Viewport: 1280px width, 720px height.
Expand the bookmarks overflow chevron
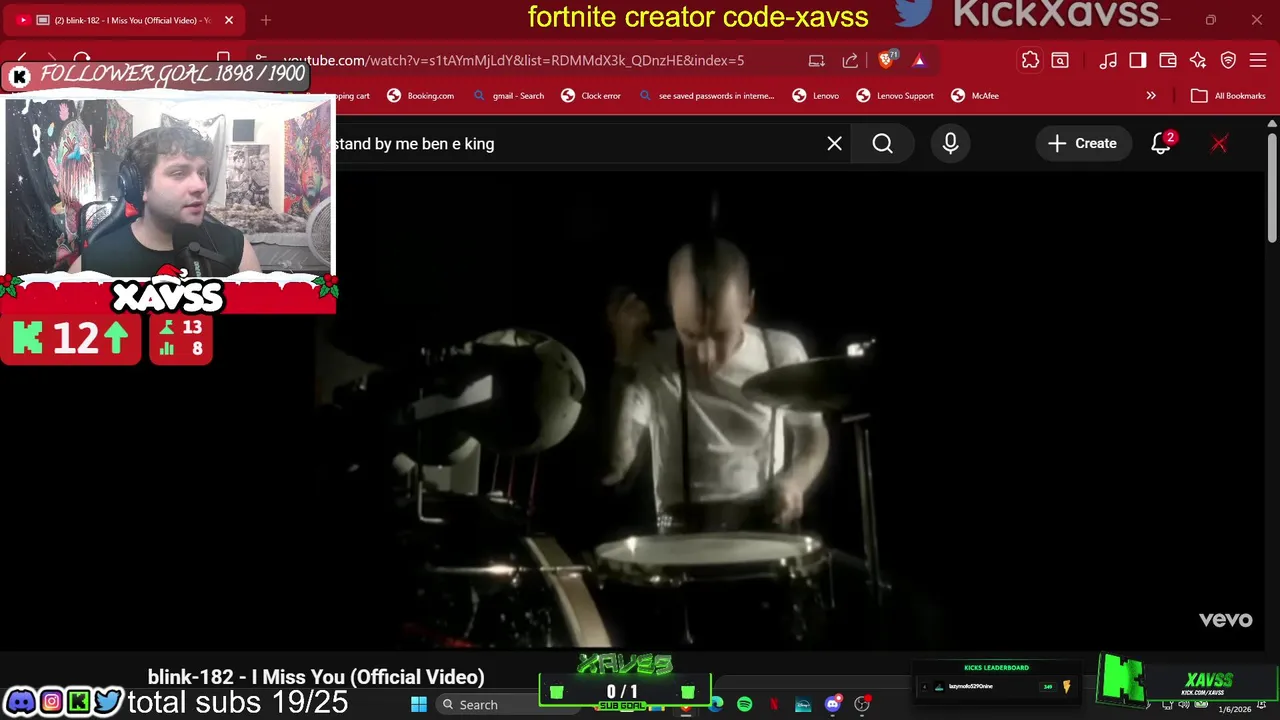pos(1151,96)
